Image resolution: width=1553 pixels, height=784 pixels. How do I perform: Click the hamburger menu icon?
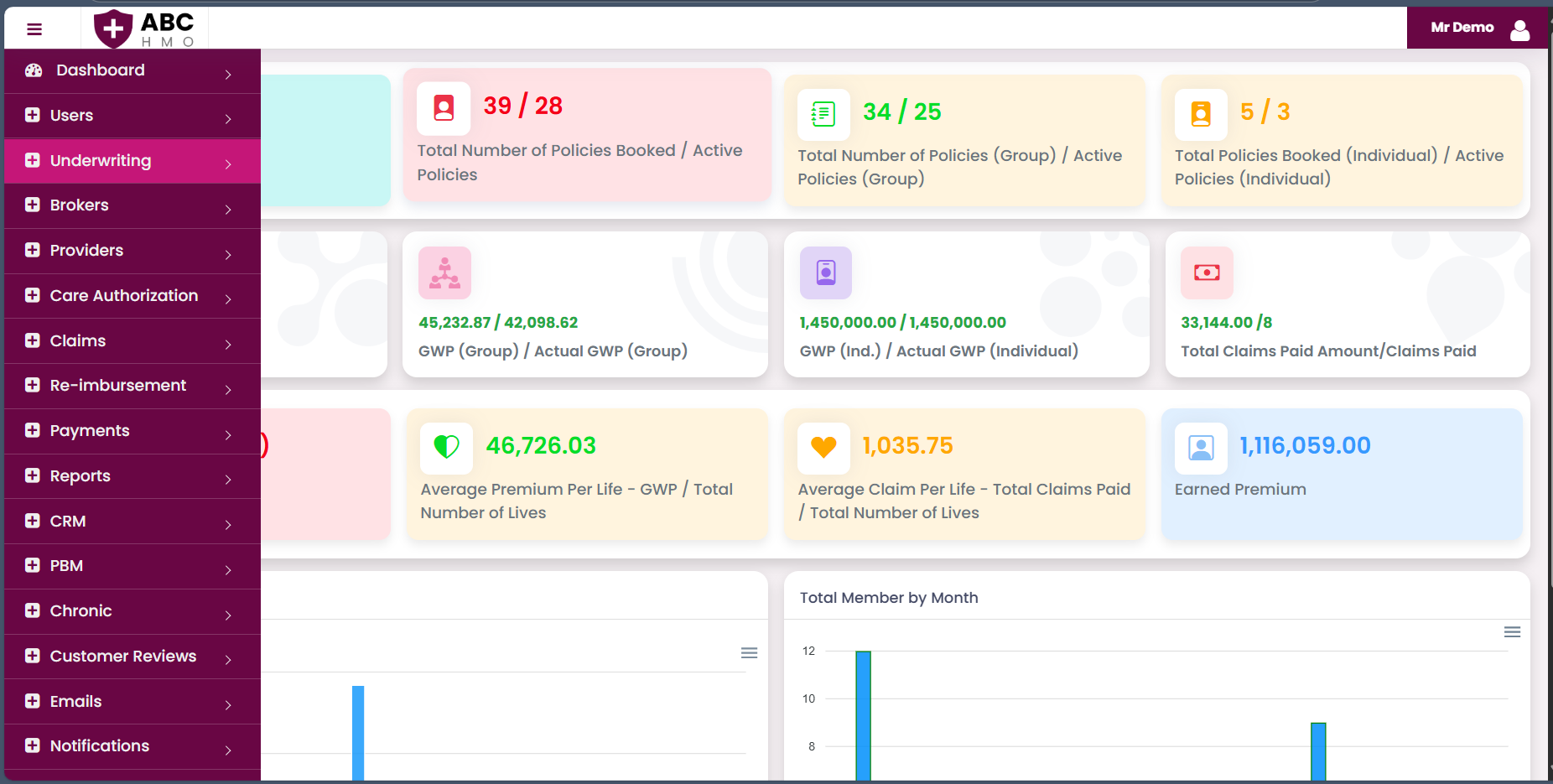point(34,29)
